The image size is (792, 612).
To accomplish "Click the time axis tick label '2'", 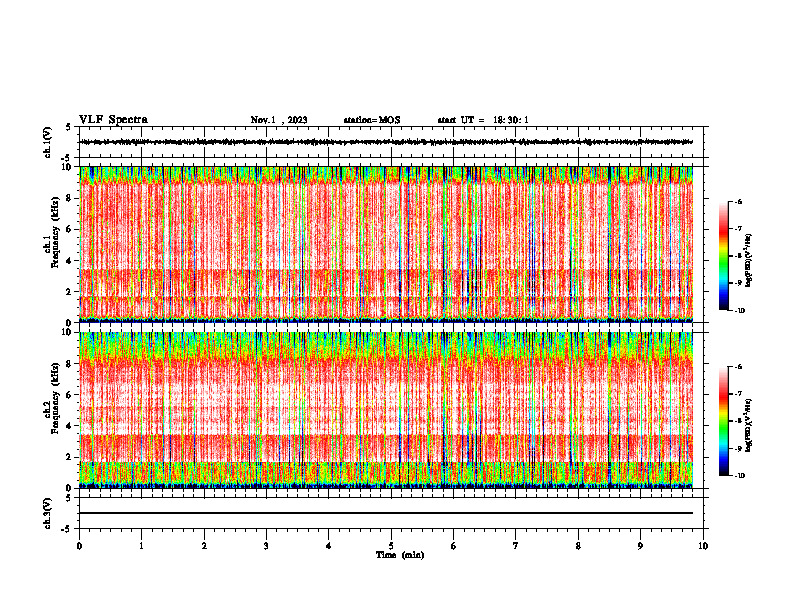I will click(204, 546).
